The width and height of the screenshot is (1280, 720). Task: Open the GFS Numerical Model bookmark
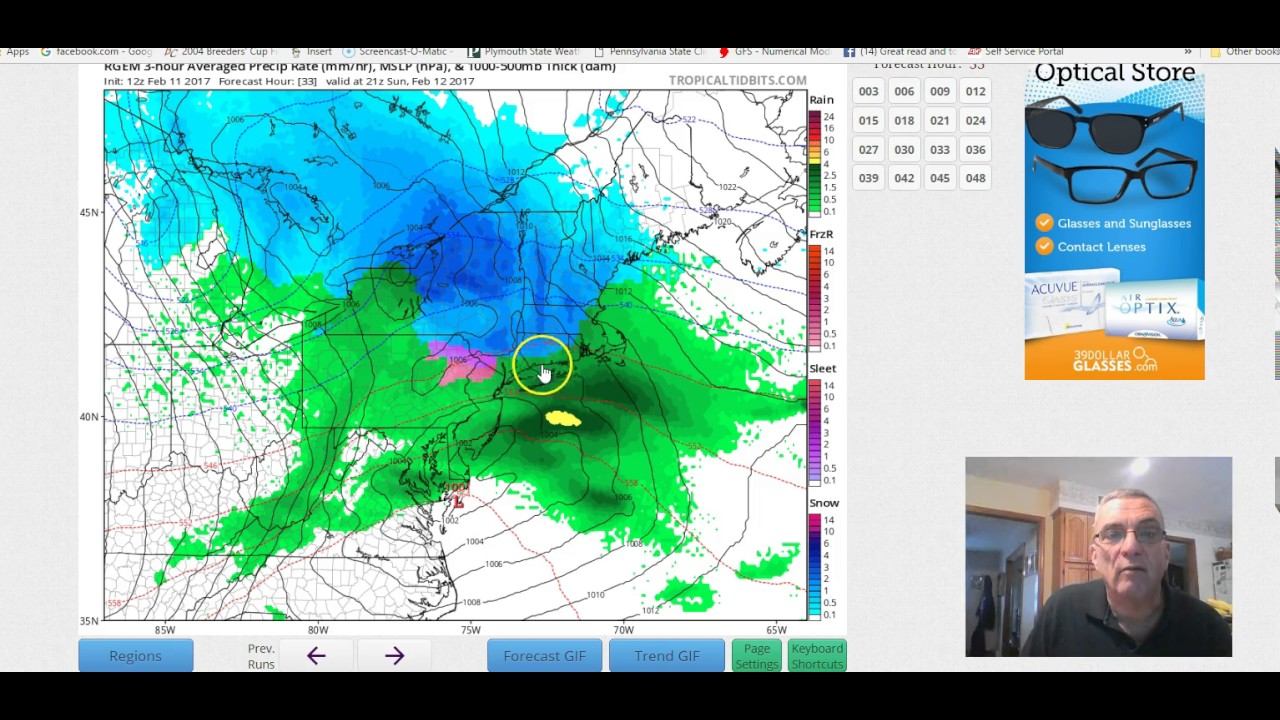(774, 51)
